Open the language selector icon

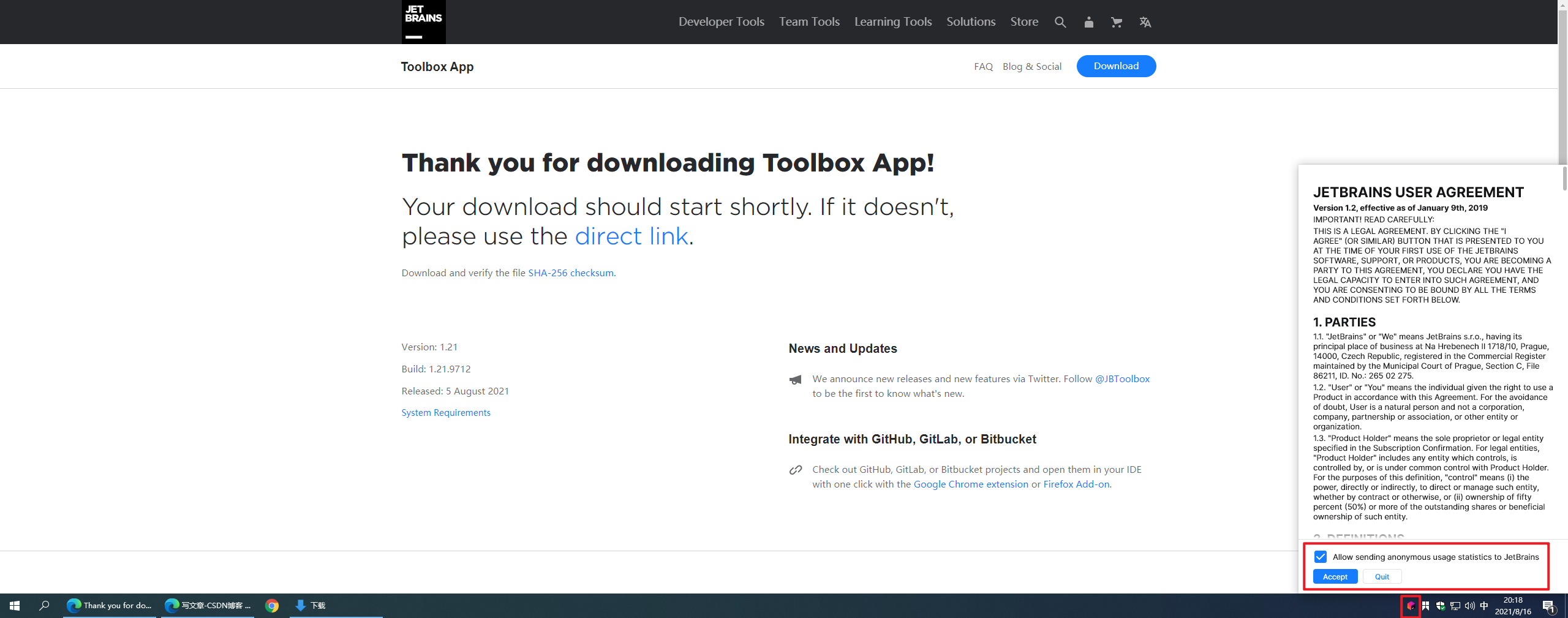point(1145,22)
